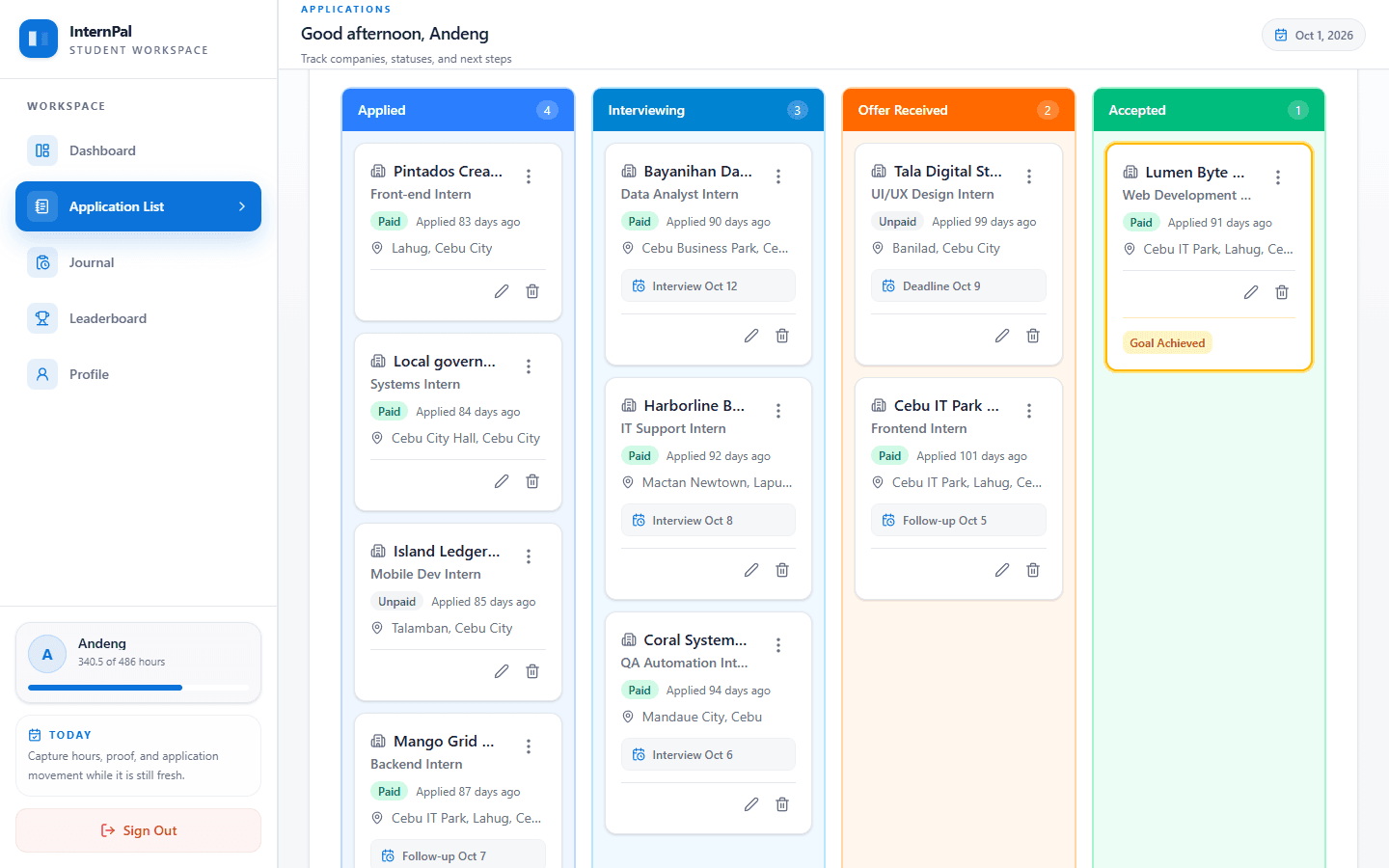Delete the Bayanihan Data Analyst card
This screenshot has width=1389, height=868.
coord(782,336)
